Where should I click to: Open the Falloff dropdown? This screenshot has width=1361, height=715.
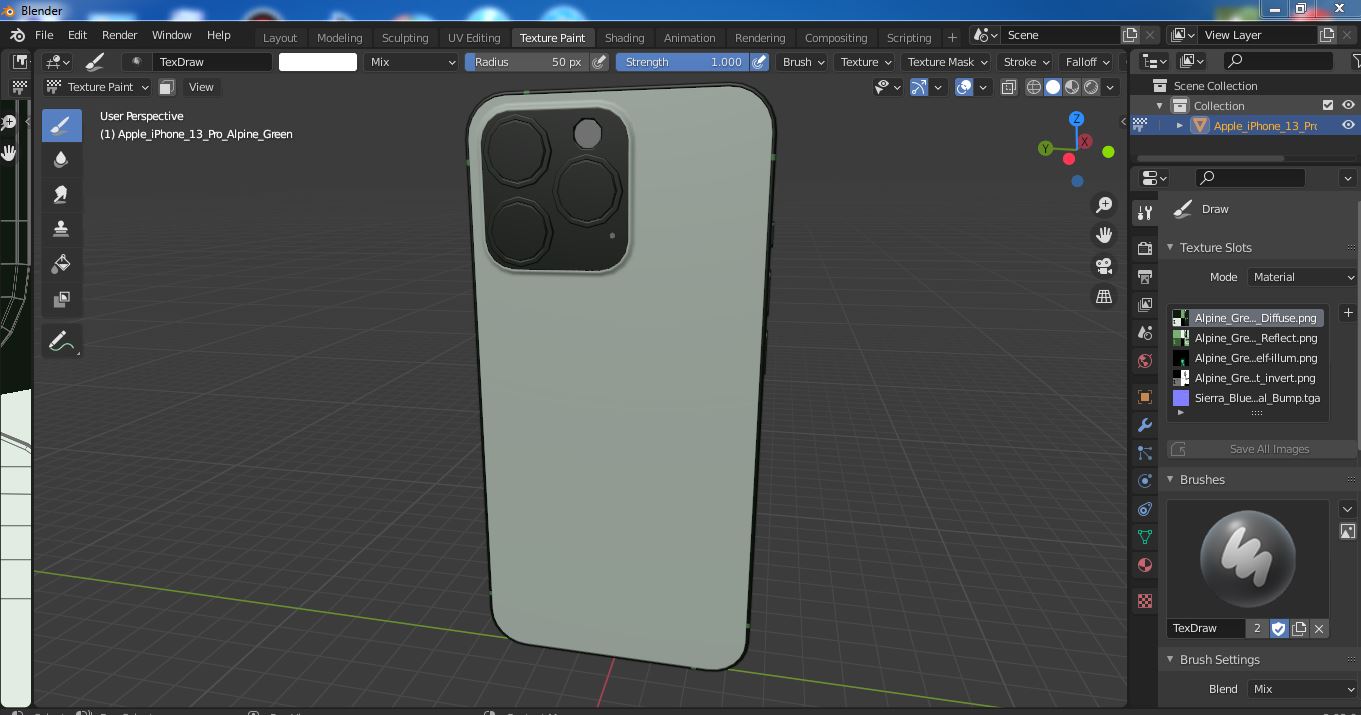click(1087, 62)
